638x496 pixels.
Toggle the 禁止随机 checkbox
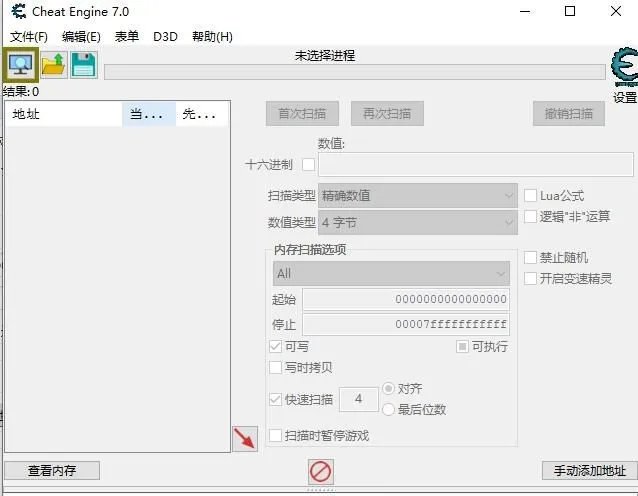point(530,257)
